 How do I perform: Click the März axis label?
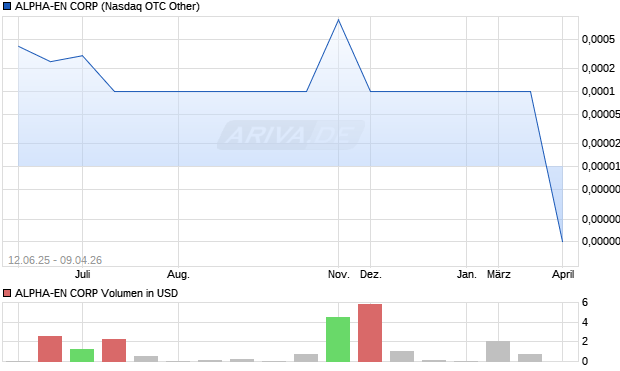coord(499,274)
